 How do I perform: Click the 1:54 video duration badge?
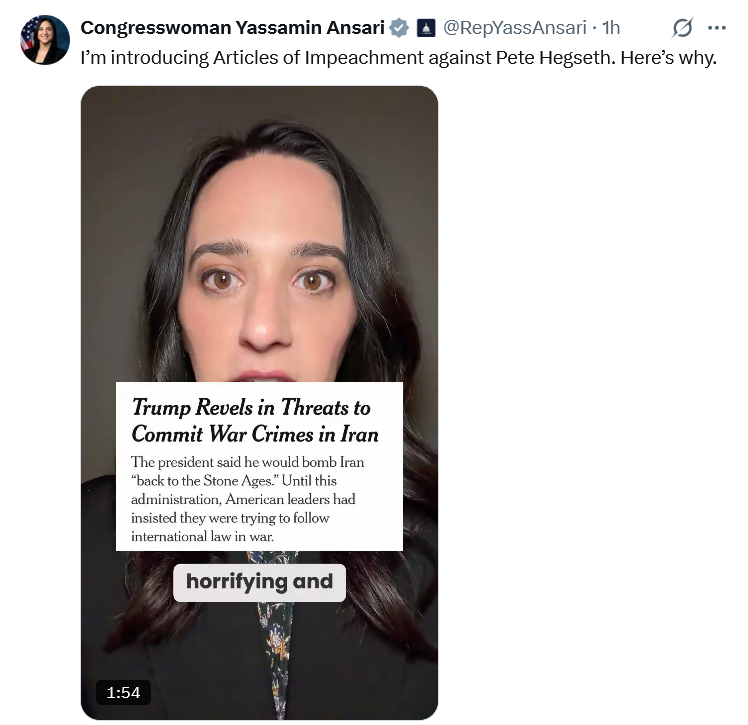[123, 692]
